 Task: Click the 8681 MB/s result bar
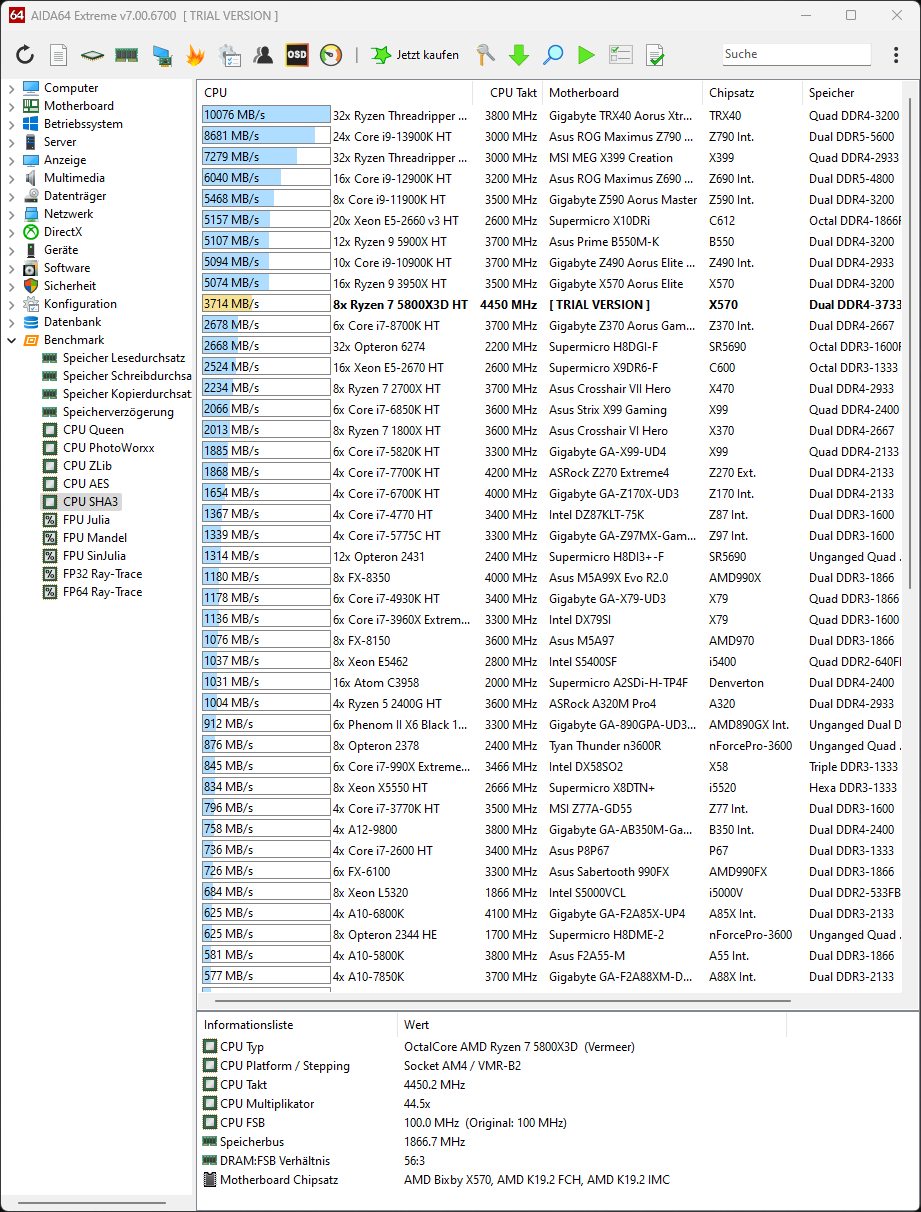click(x=266, y=136)
